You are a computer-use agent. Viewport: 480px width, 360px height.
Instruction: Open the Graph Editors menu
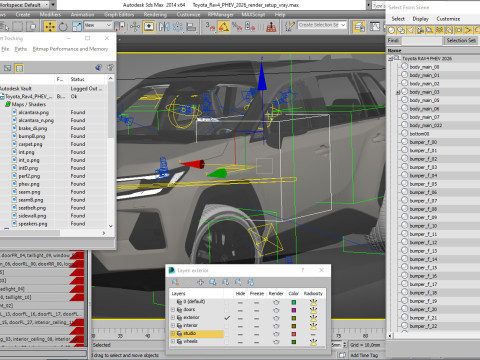coord(119,15)
